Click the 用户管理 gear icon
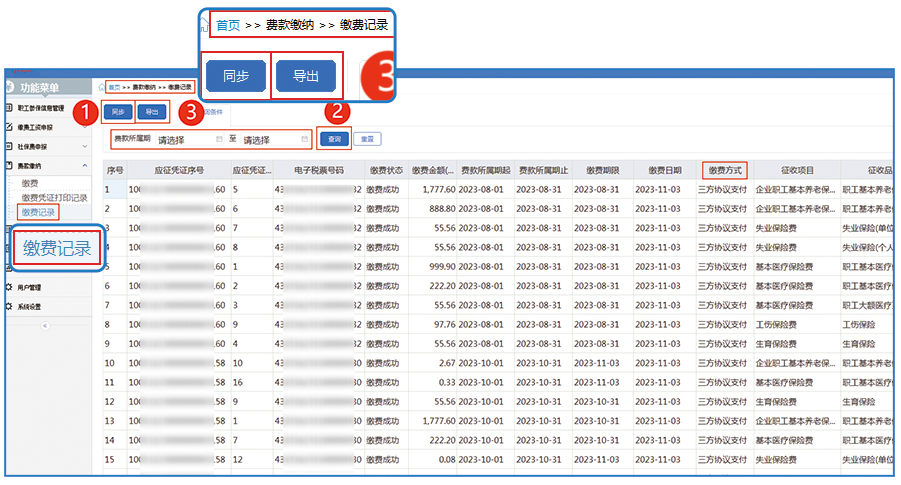The image size is (901, 485). (x=10, y=287)
